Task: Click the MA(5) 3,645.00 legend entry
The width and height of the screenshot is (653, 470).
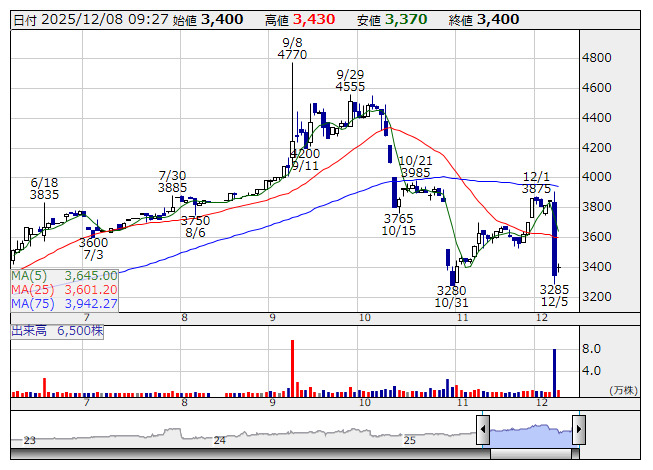Action: (64, 276)
